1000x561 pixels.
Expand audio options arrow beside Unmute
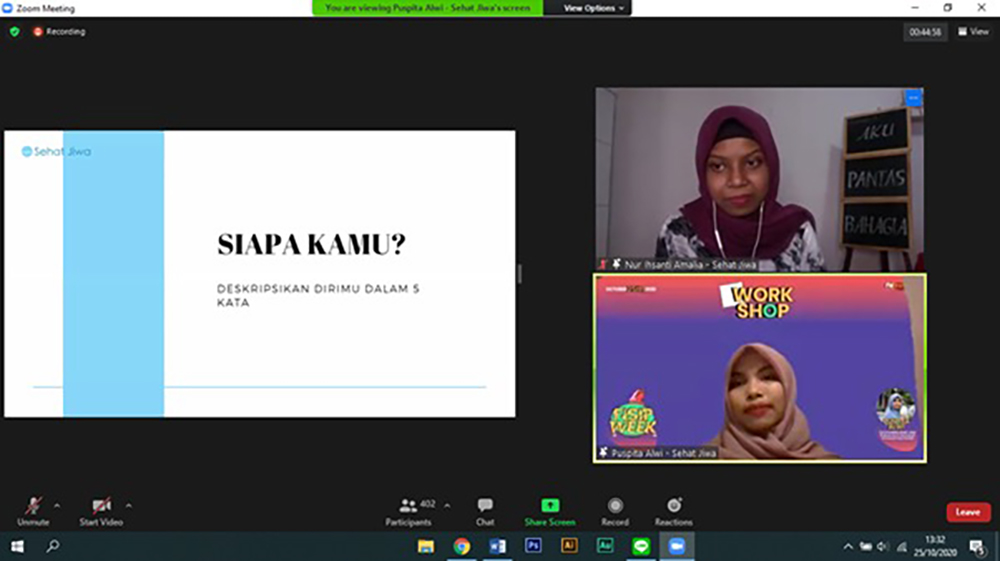click(57, 505)
